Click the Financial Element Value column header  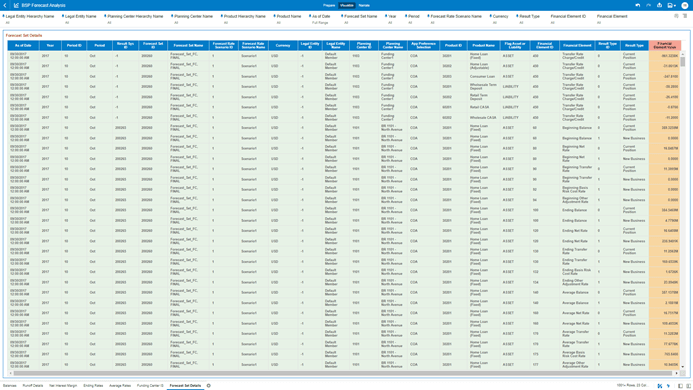pyautogui.click(x=665, y=45)
